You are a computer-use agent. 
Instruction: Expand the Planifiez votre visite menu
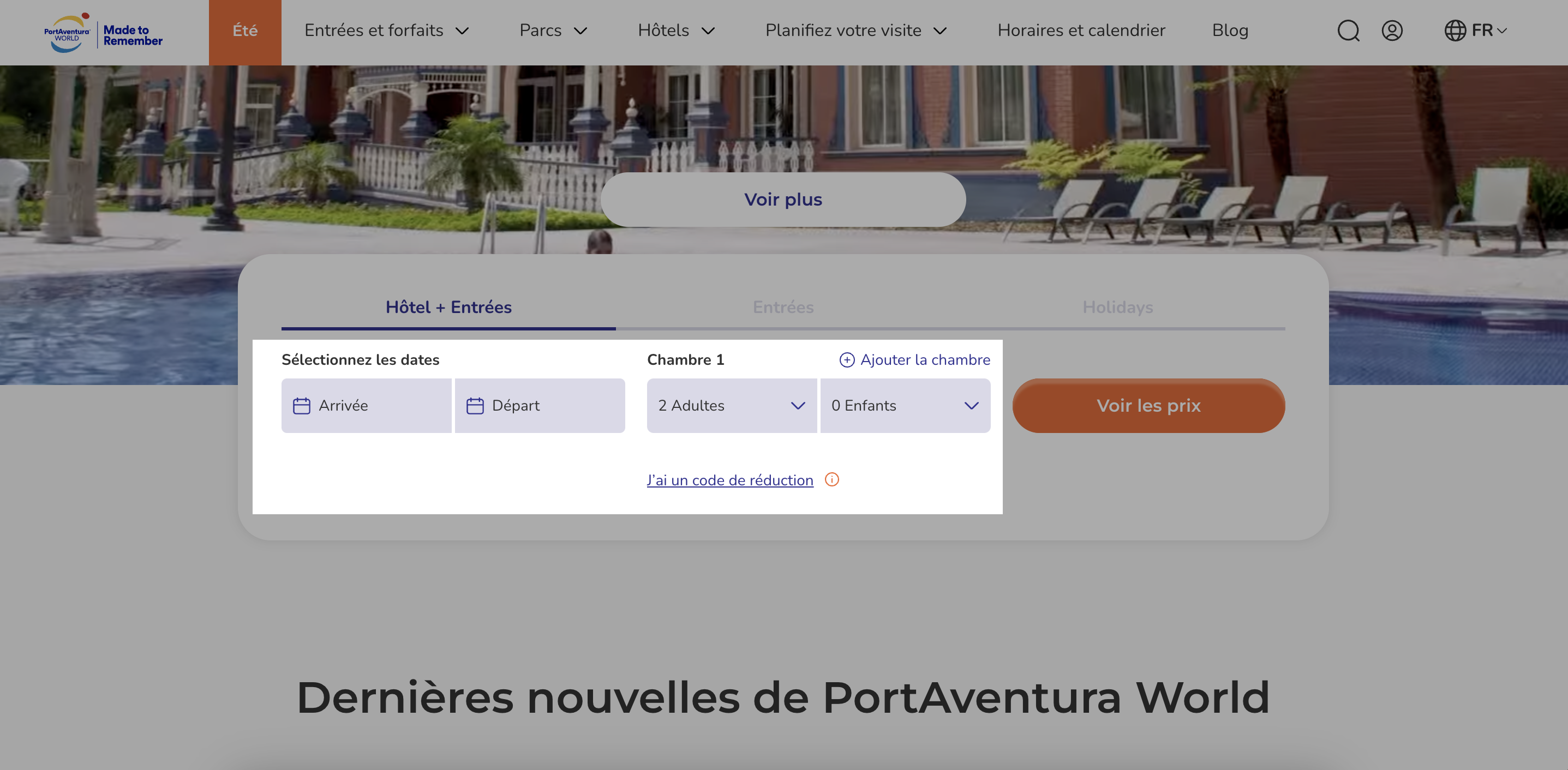[856, 31]
